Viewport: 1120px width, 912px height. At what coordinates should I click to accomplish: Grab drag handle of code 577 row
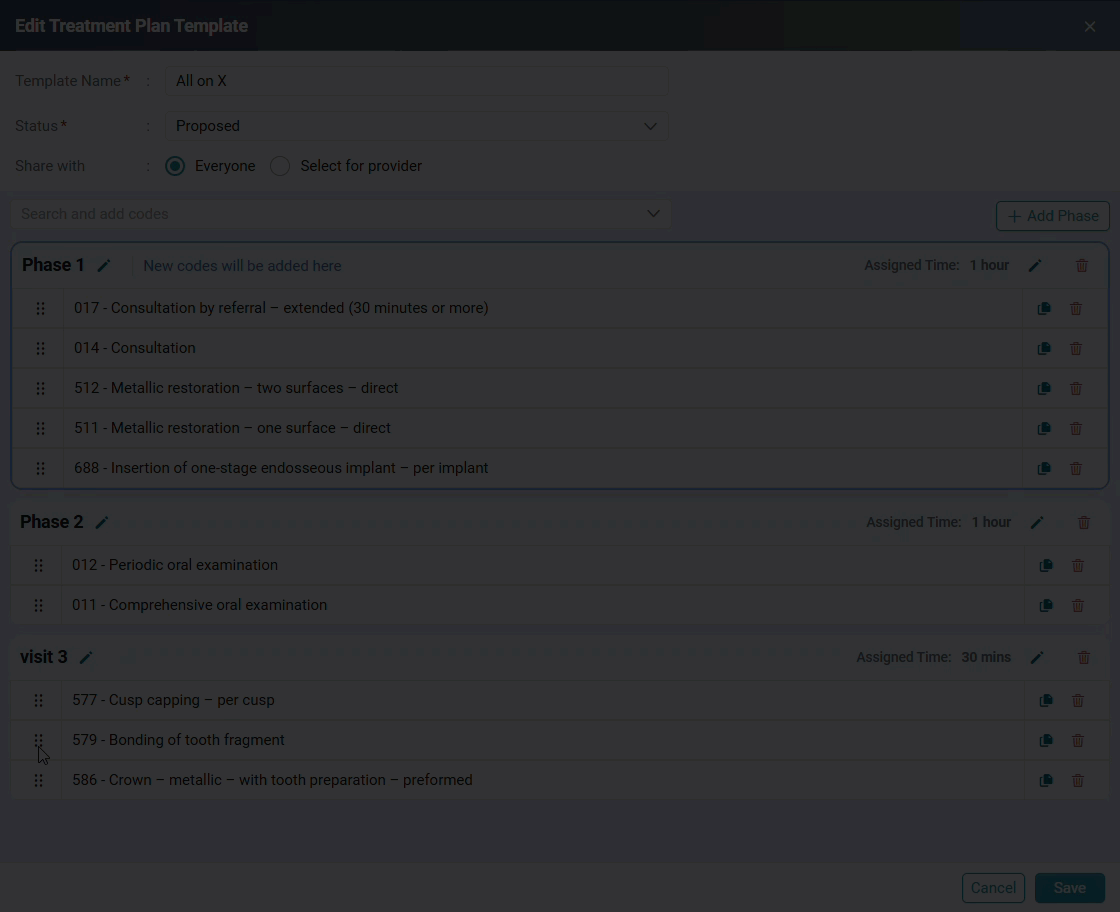coord(39,701)
